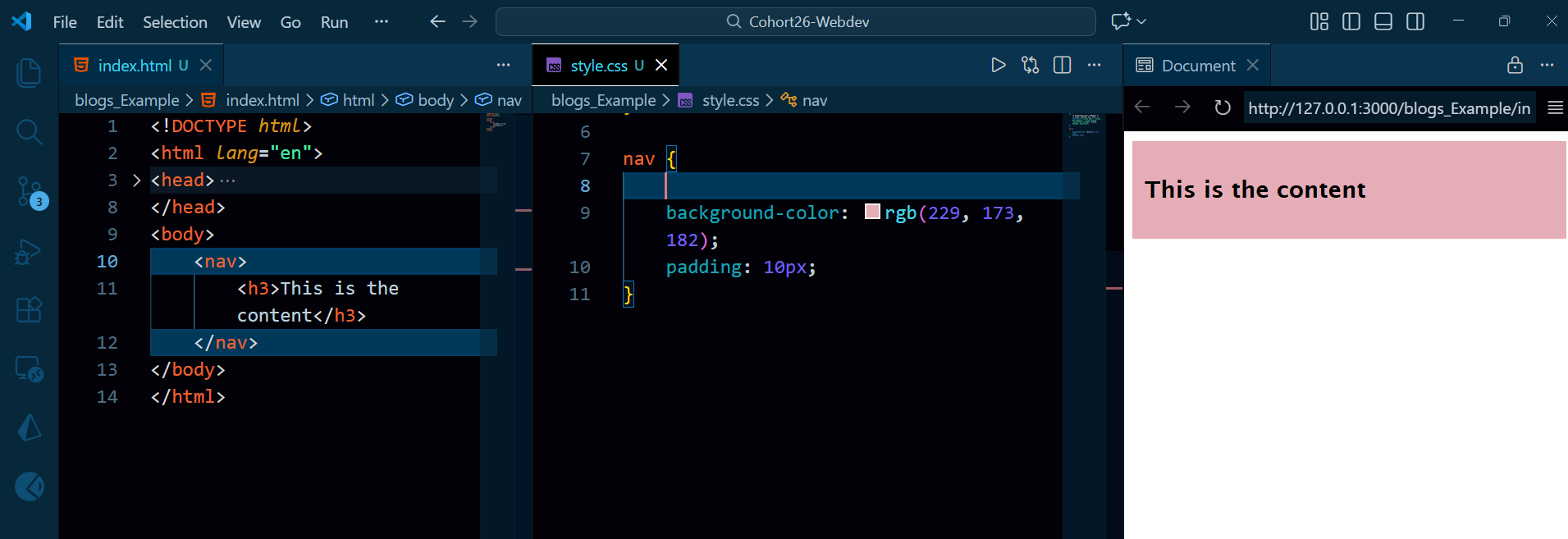The image size is (1568, 539).
Task: Open the Run menu
Action: tap(334, 22)
